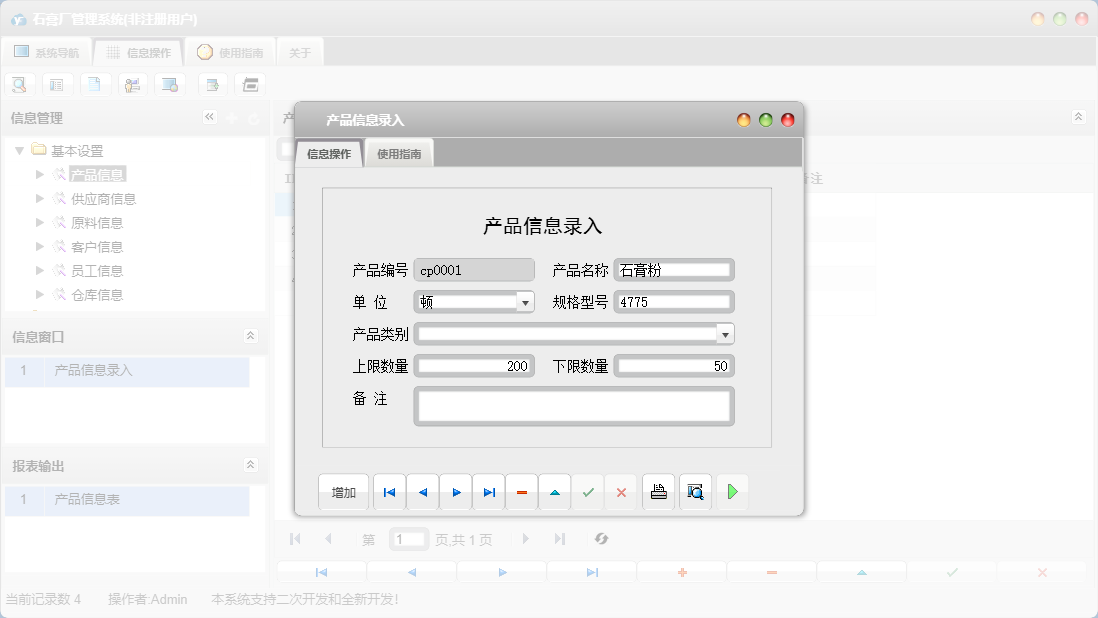
Task: Click the green execute arrow icon
Action: [732, 491]
